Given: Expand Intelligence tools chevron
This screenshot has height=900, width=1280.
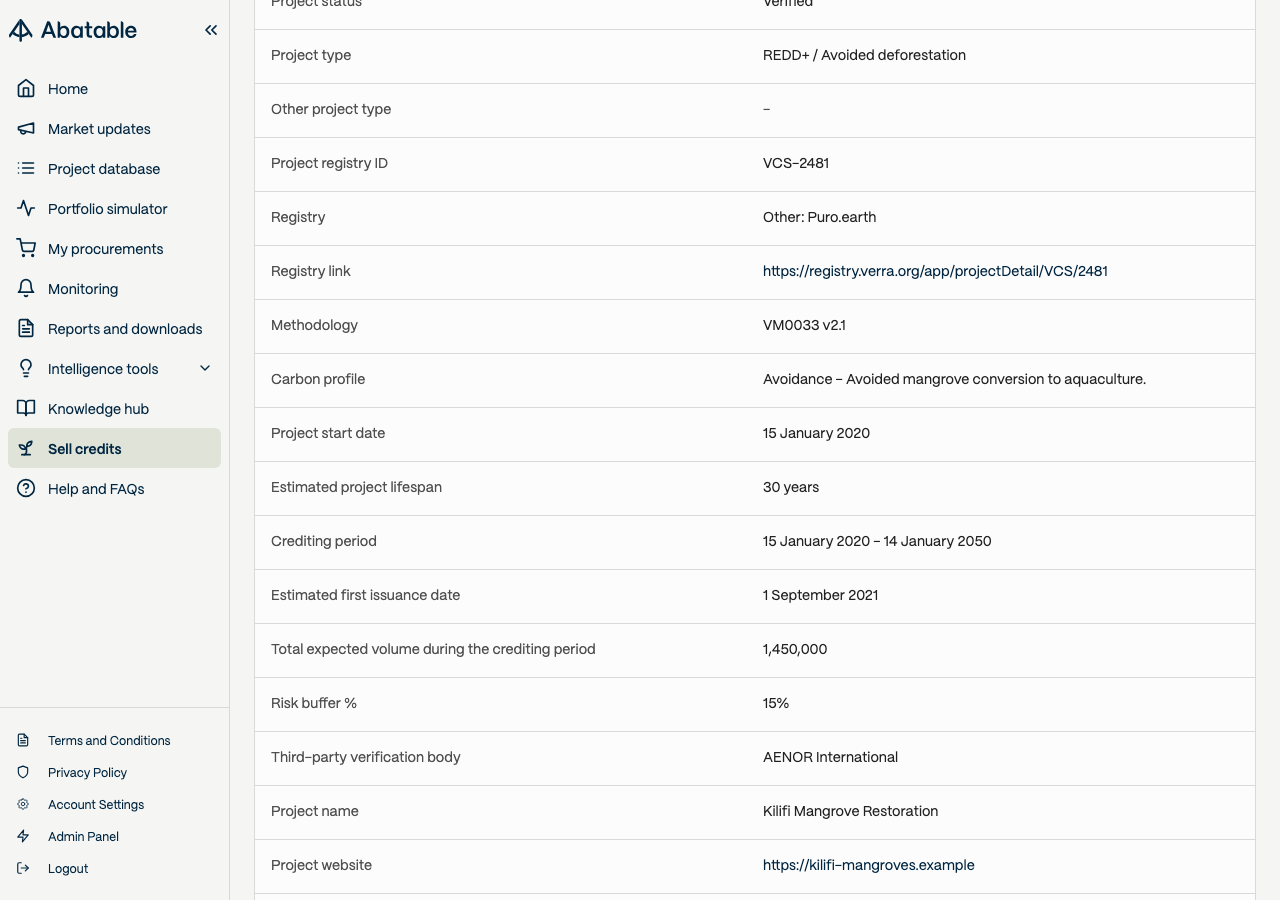Looking at the screenshot, I should (x=205, y=369).
